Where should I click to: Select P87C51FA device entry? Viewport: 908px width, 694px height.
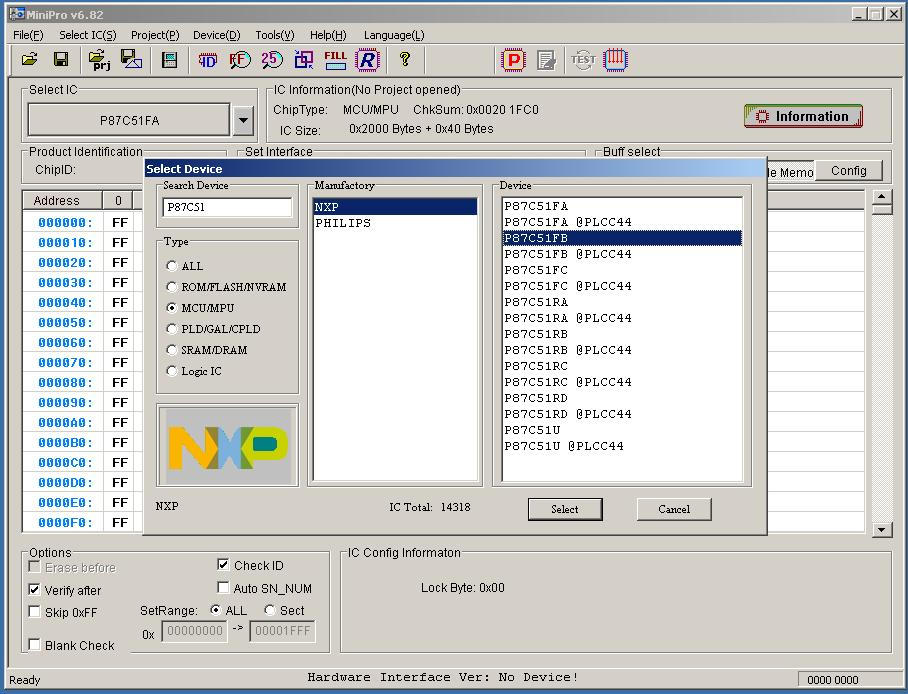pyautogui.click(x=622, y=206)
